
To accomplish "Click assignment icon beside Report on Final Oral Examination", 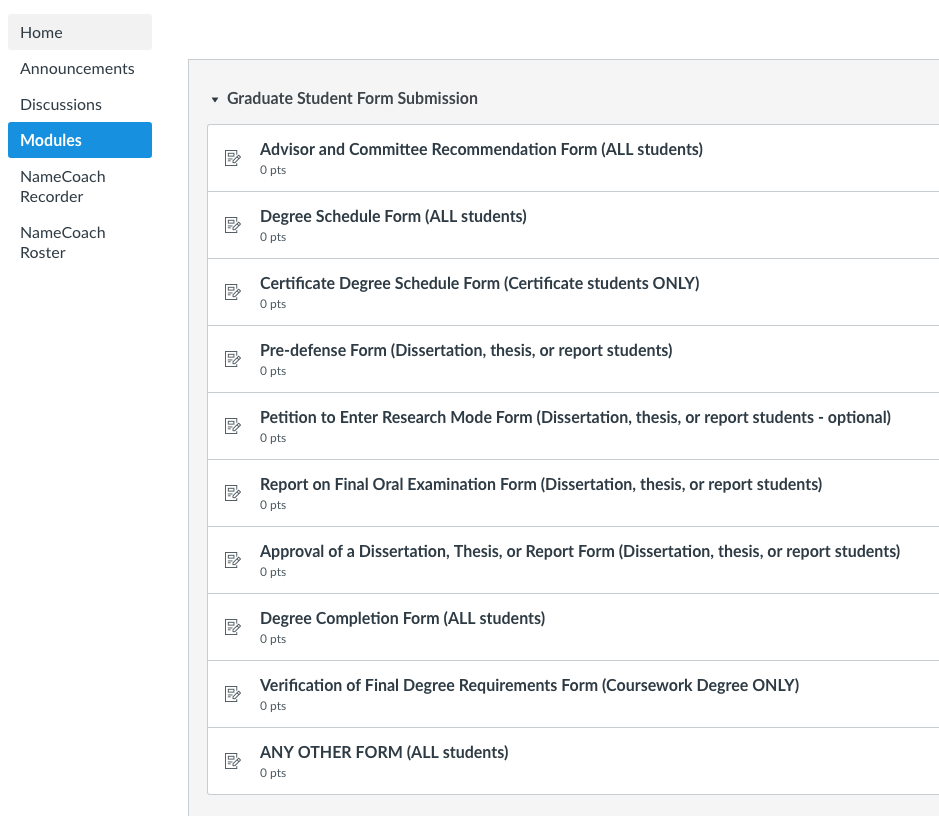I will (x=232, y=493).
